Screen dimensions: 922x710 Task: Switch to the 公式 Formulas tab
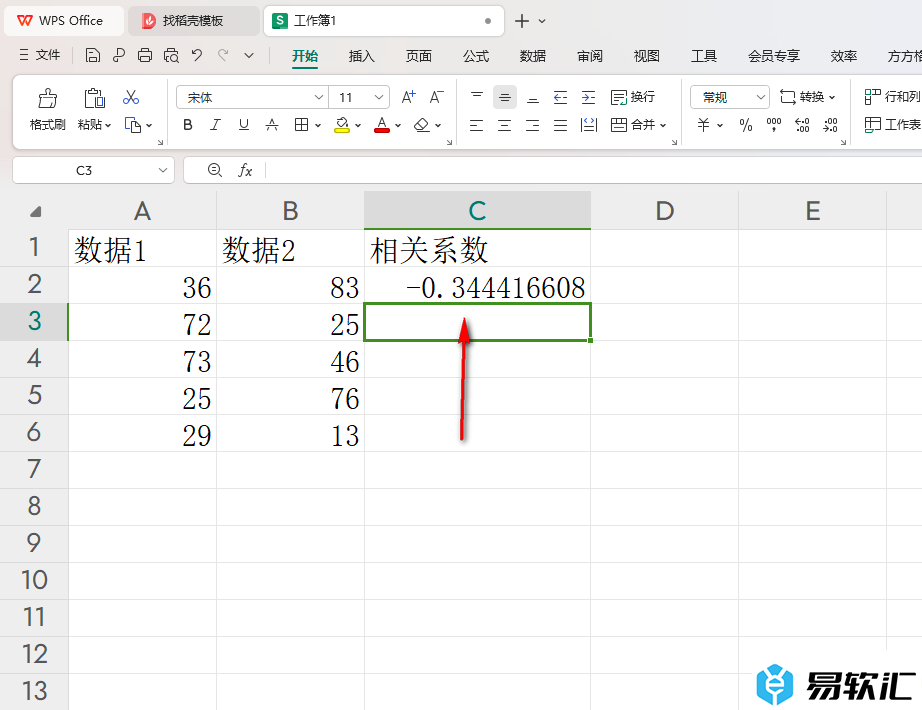[x=476, y=56]
